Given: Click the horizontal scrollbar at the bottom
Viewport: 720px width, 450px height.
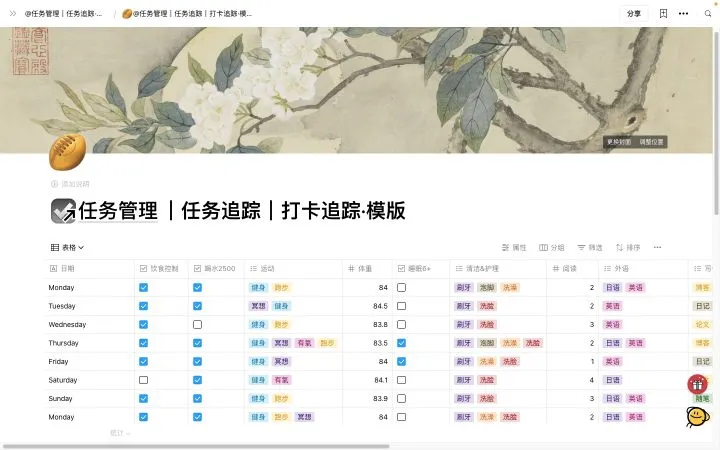Looking at the screenshot, I should [x=195, y=446].
